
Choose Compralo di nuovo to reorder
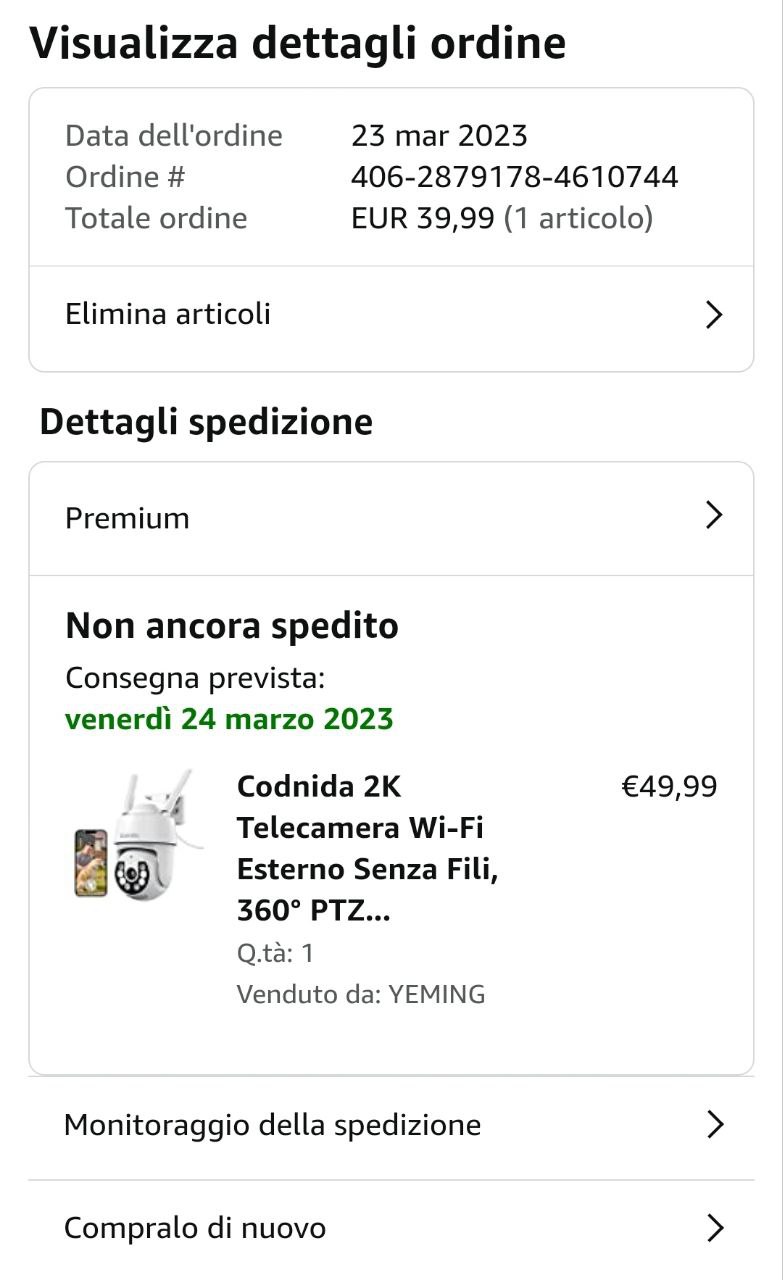195,1228
